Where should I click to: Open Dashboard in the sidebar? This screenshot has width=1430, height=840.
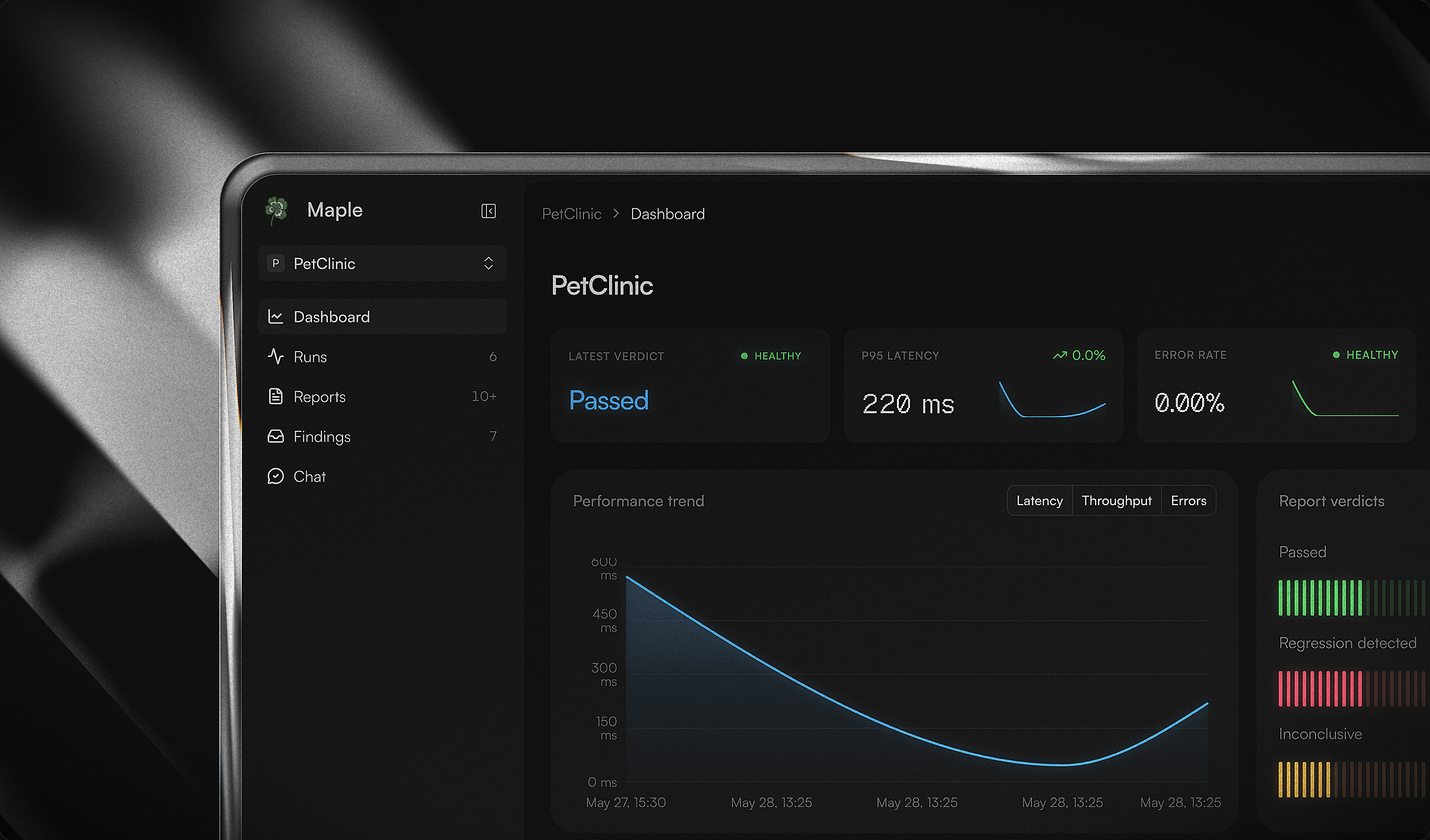382,317
